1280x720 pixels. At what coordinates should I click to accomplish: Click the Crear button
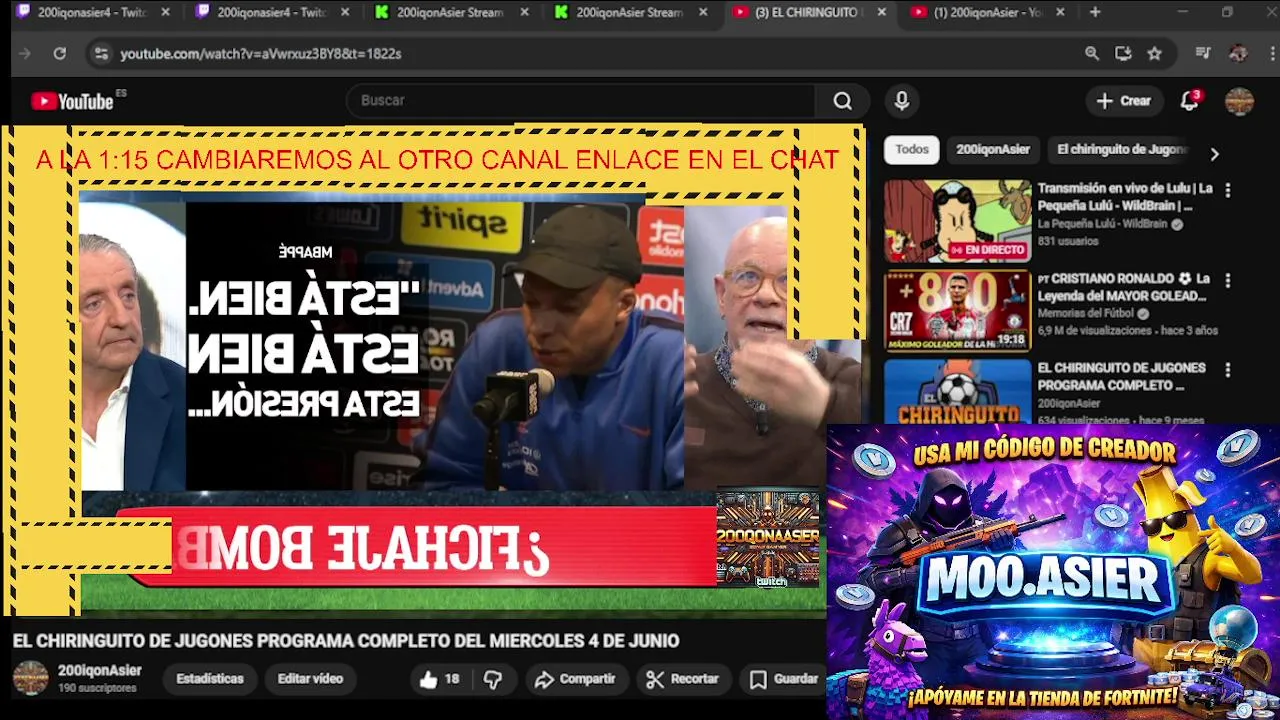coord(1124,101)
